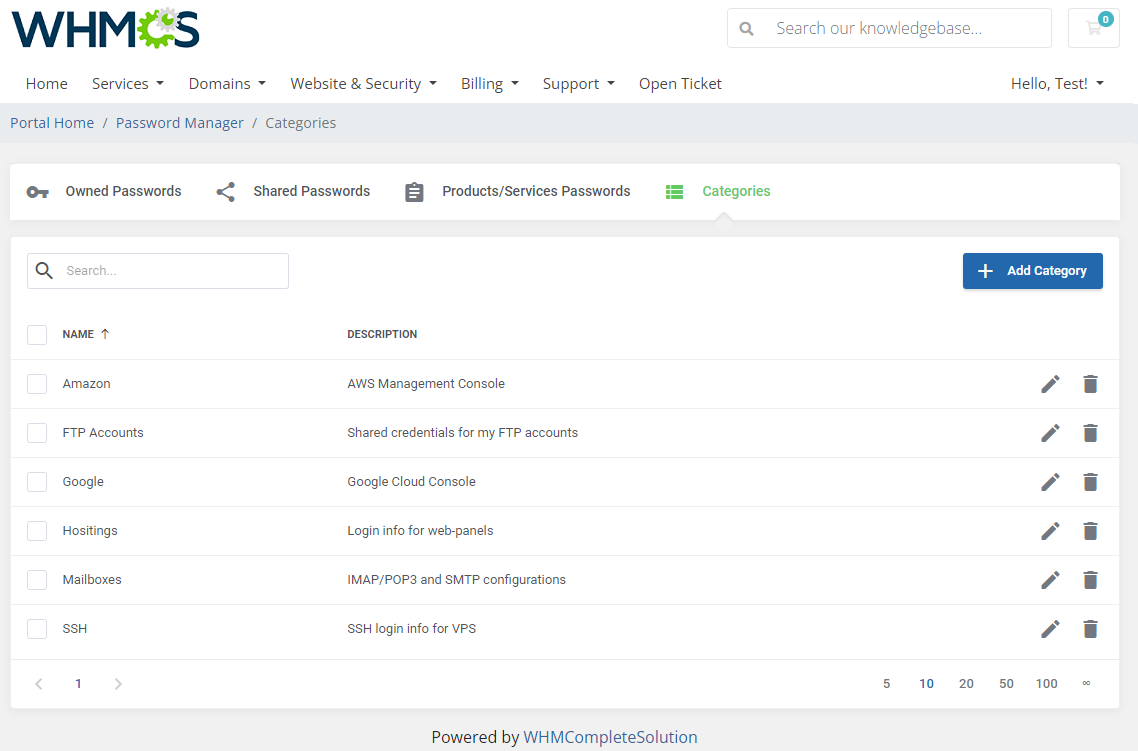The height and width of the screenshot is (751, 1138).
Task: Click the Products/Services Passwords clipboard icon
Action: pos(414,192)
